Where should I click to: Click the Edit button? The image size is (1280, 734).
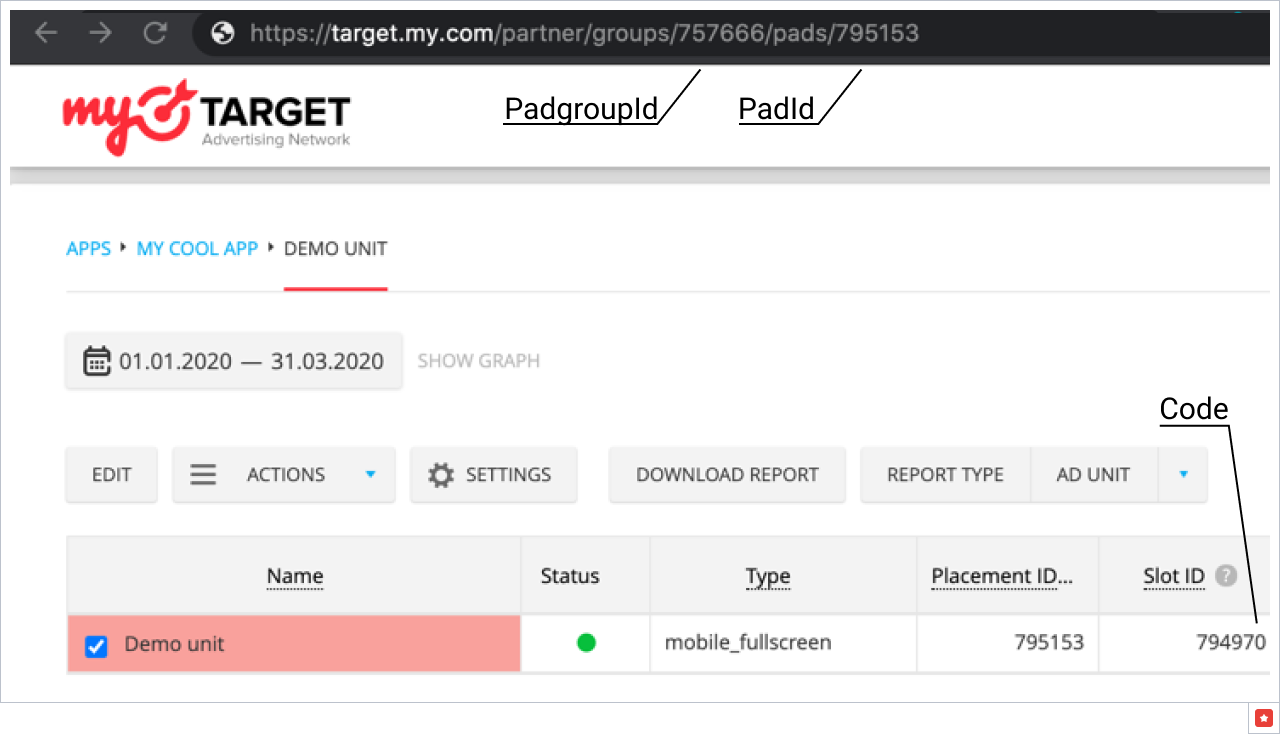tap(111, 475)
